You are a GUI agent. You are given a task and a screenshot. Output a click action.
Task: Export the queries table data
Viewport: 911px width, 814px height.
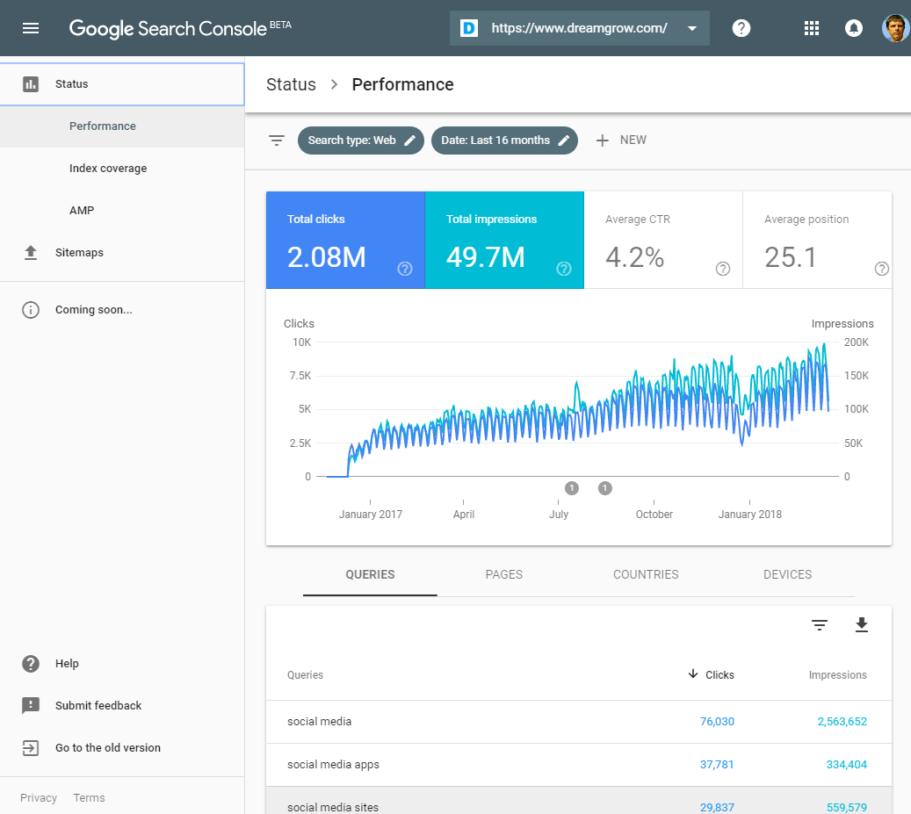click(x=861, y=624)
